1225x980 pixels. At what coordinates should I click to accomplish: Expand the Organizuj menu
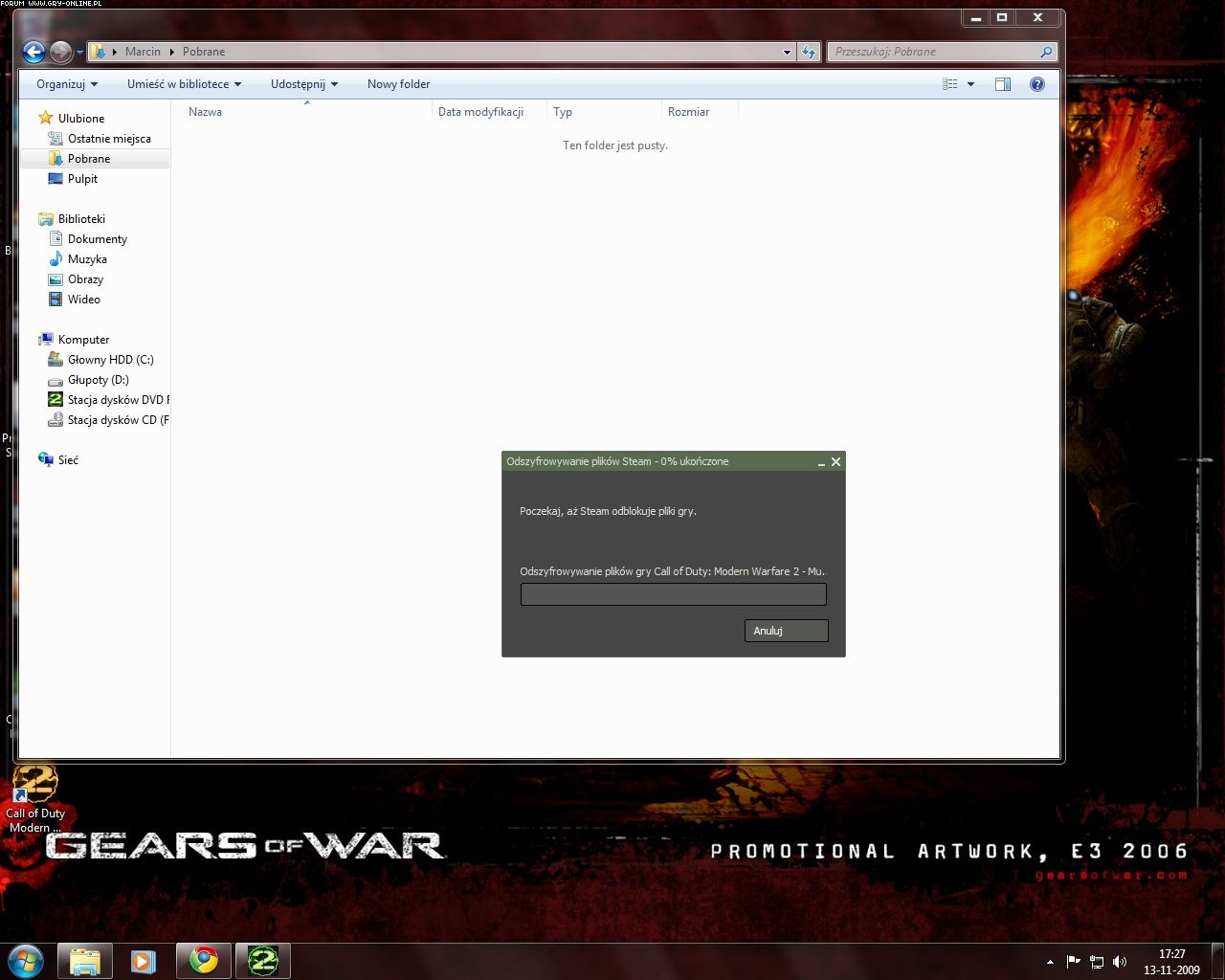coord(66,84)
